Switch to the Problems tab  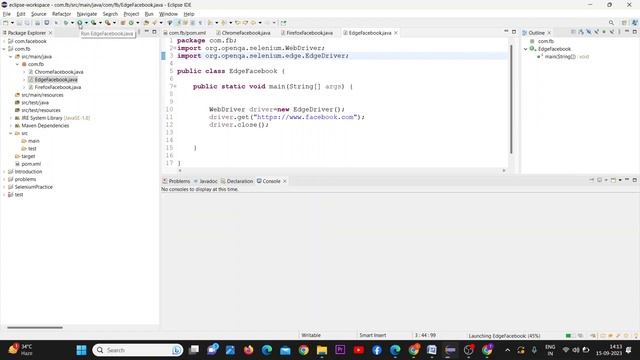click(x=176, y=181)
